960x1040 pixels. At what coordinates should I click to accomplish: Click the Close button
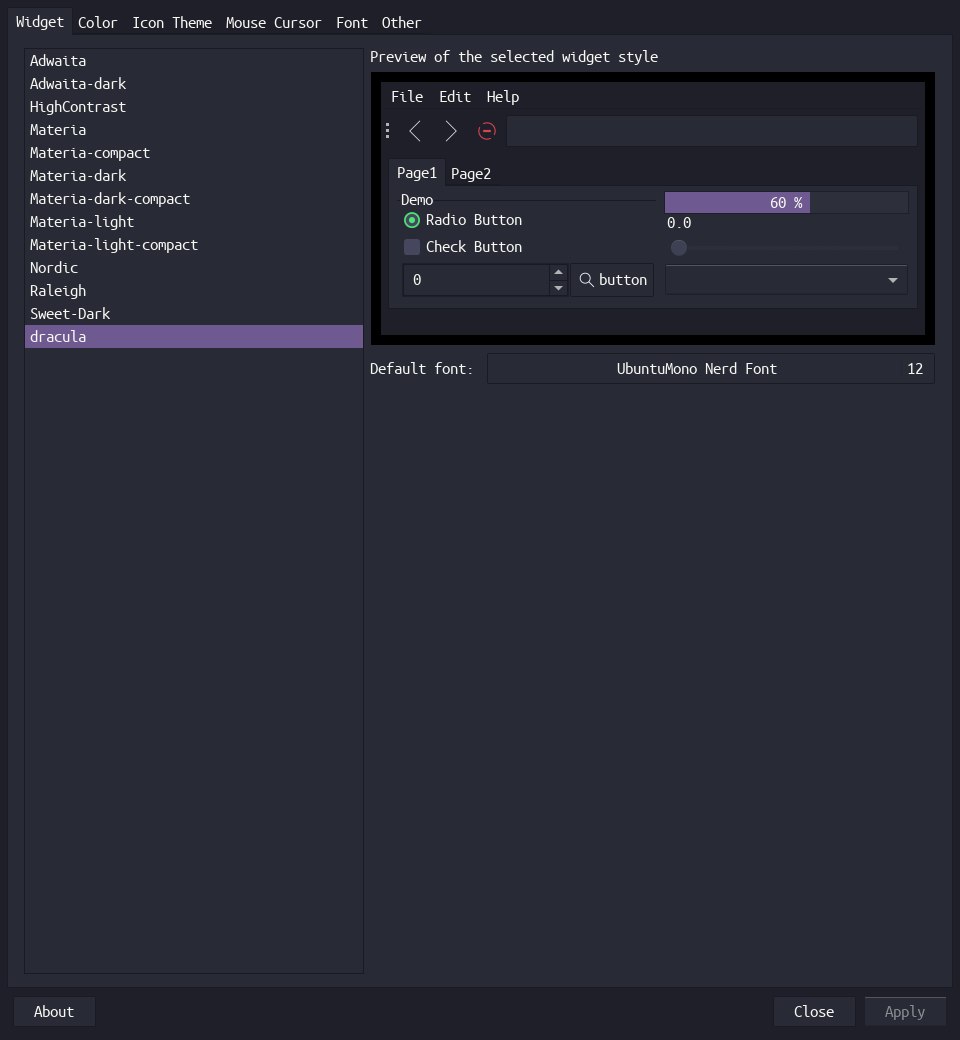click(814, 1011)
